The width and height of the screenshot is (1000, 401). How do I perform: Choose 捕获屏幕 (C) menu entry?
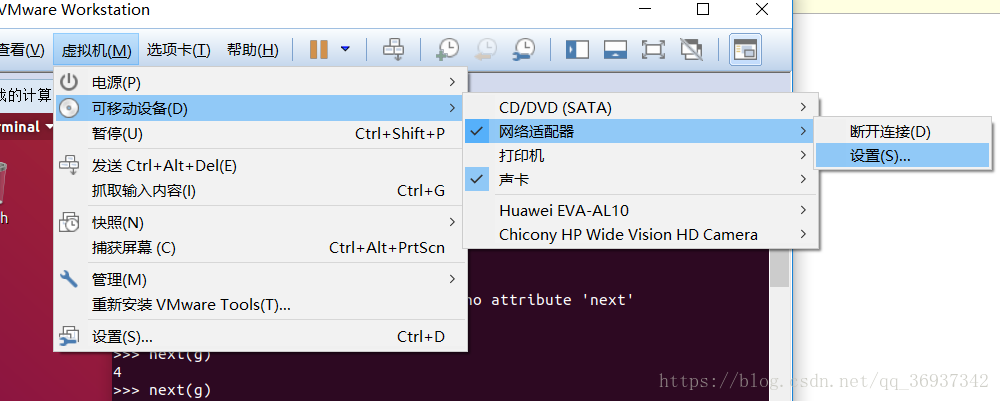pos(260,247)
